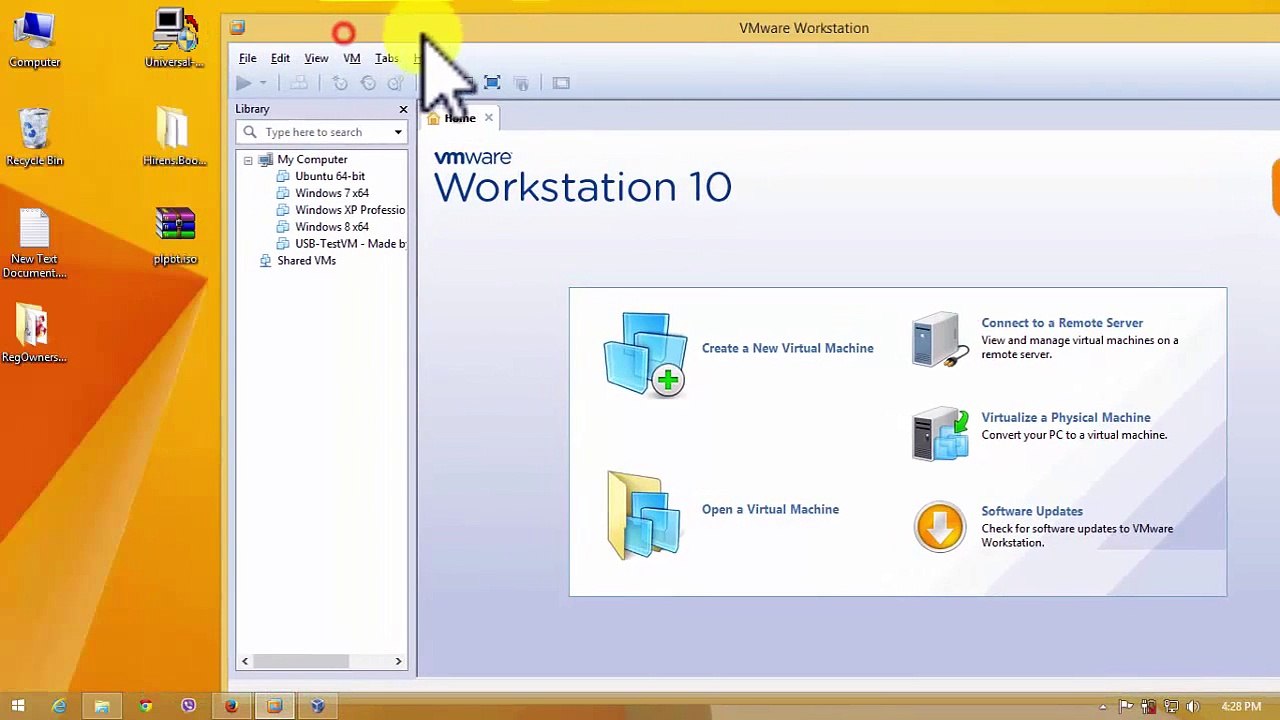Open the dropdown arrow beside Power On
The width and height of the screenshot is (1280, 720).
[263, 84]
